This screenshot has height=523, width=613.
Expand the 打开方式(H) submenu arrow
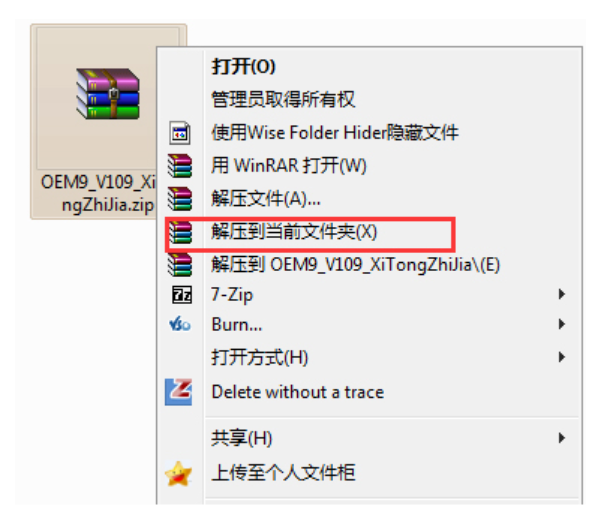[562, 357]
